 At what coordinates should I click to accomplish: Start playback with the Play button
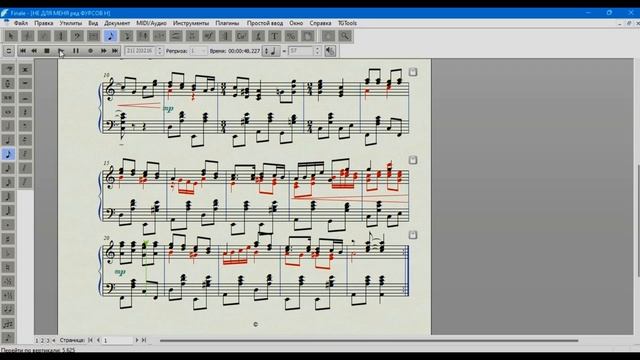[x=61, y=51]
